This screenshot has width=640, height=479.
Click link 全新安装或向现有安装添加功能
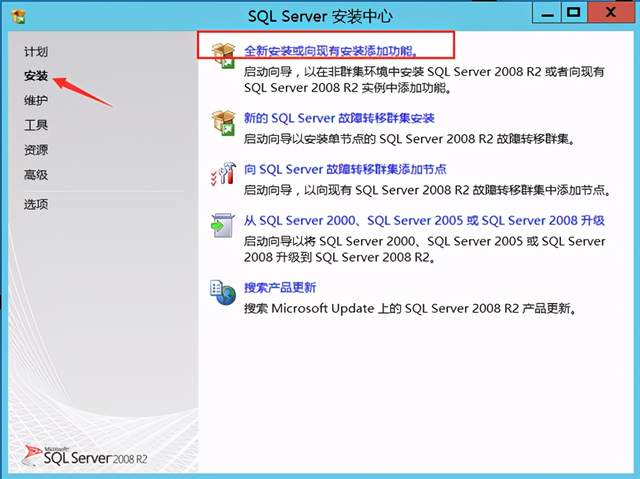tap(331, 51)
